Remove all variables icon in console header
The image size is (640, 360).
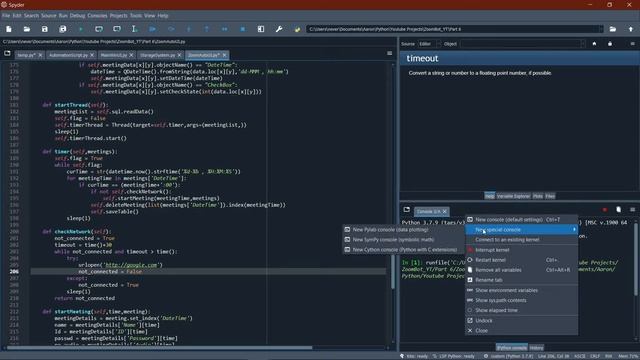tap(618, 210)
